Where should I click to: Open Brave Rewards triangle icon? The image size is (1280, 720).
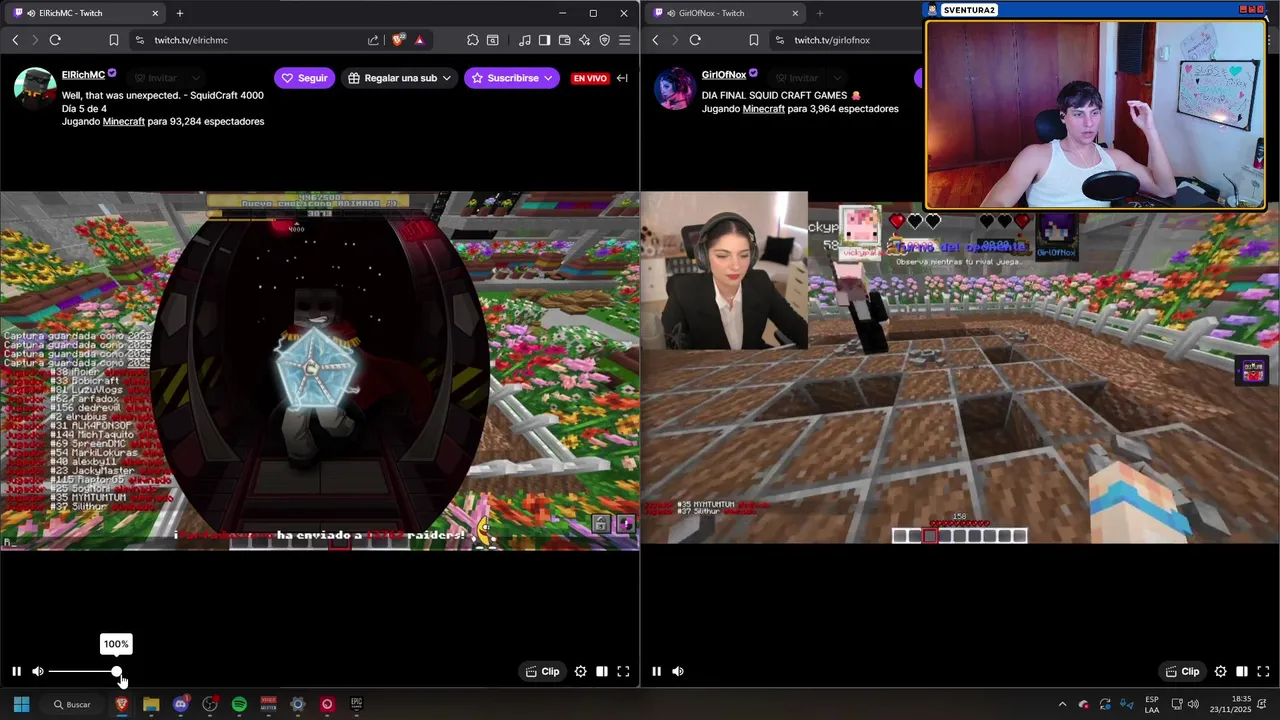pyautogui.click(x=419, y=40)
